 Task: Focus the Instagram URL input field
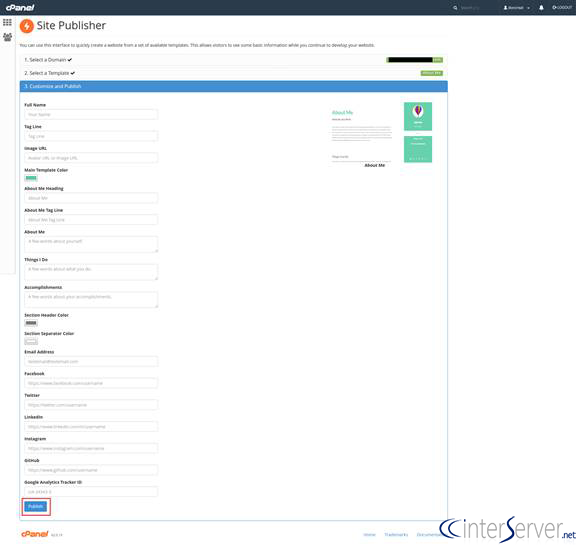(x=91, y=448)
